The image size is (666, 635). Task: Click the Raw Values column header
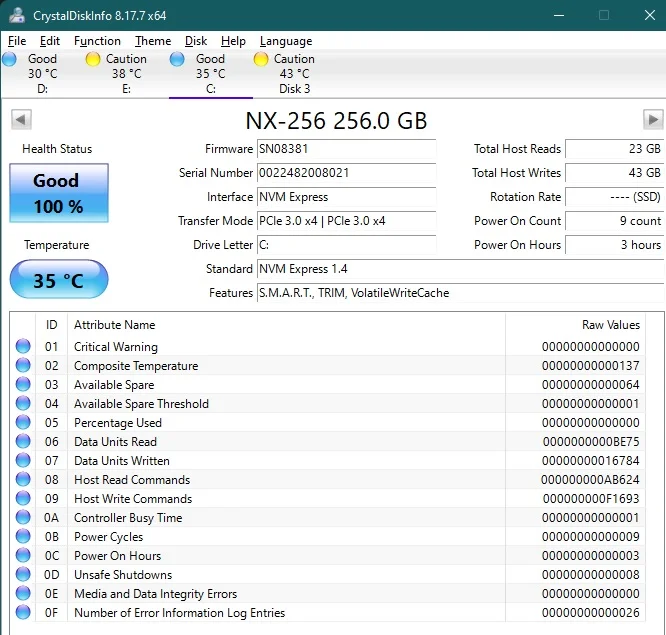click(610, 325)
